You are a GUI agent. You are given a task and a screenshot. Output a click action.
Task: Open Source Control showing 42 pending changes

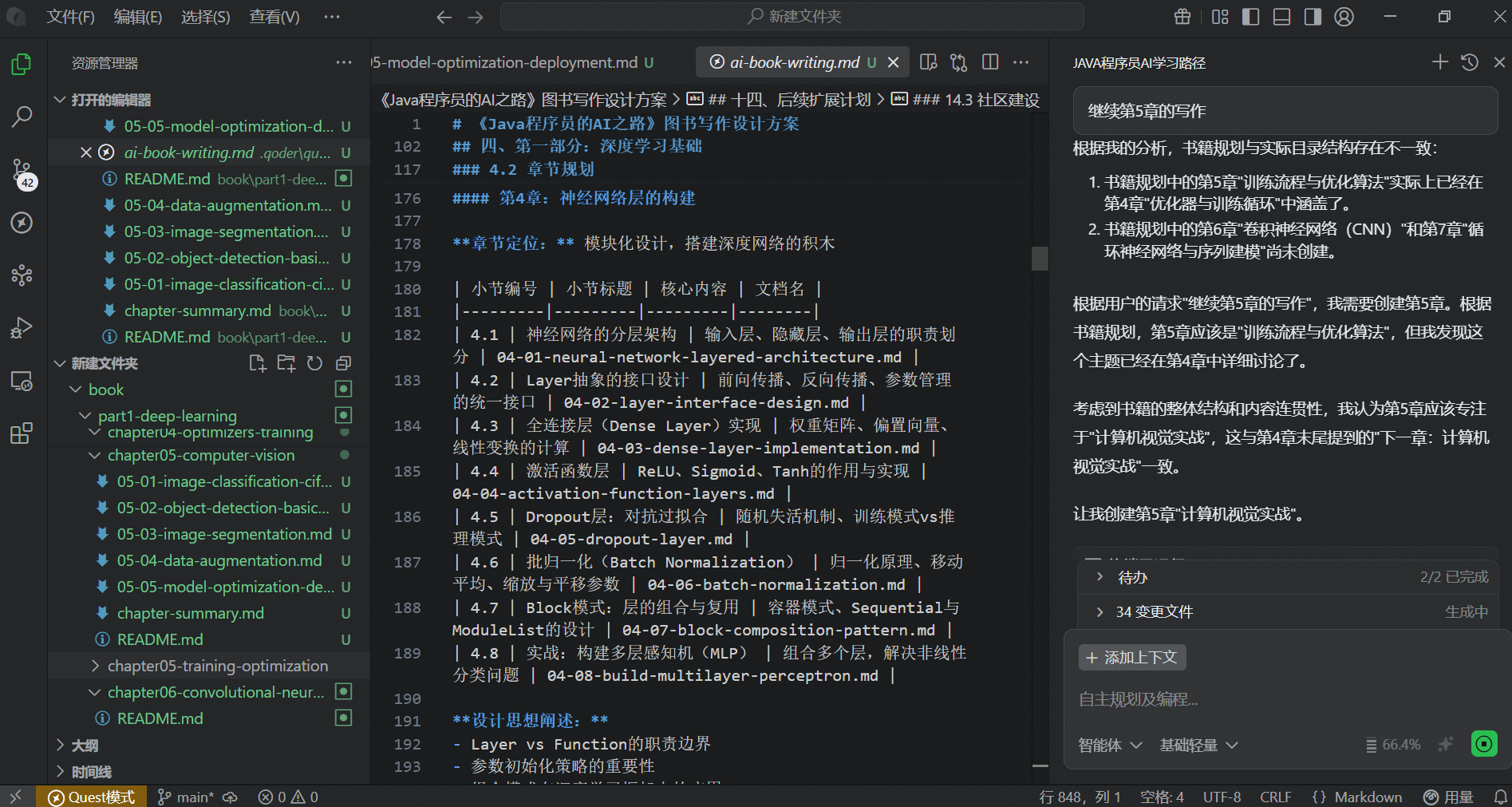22,169
